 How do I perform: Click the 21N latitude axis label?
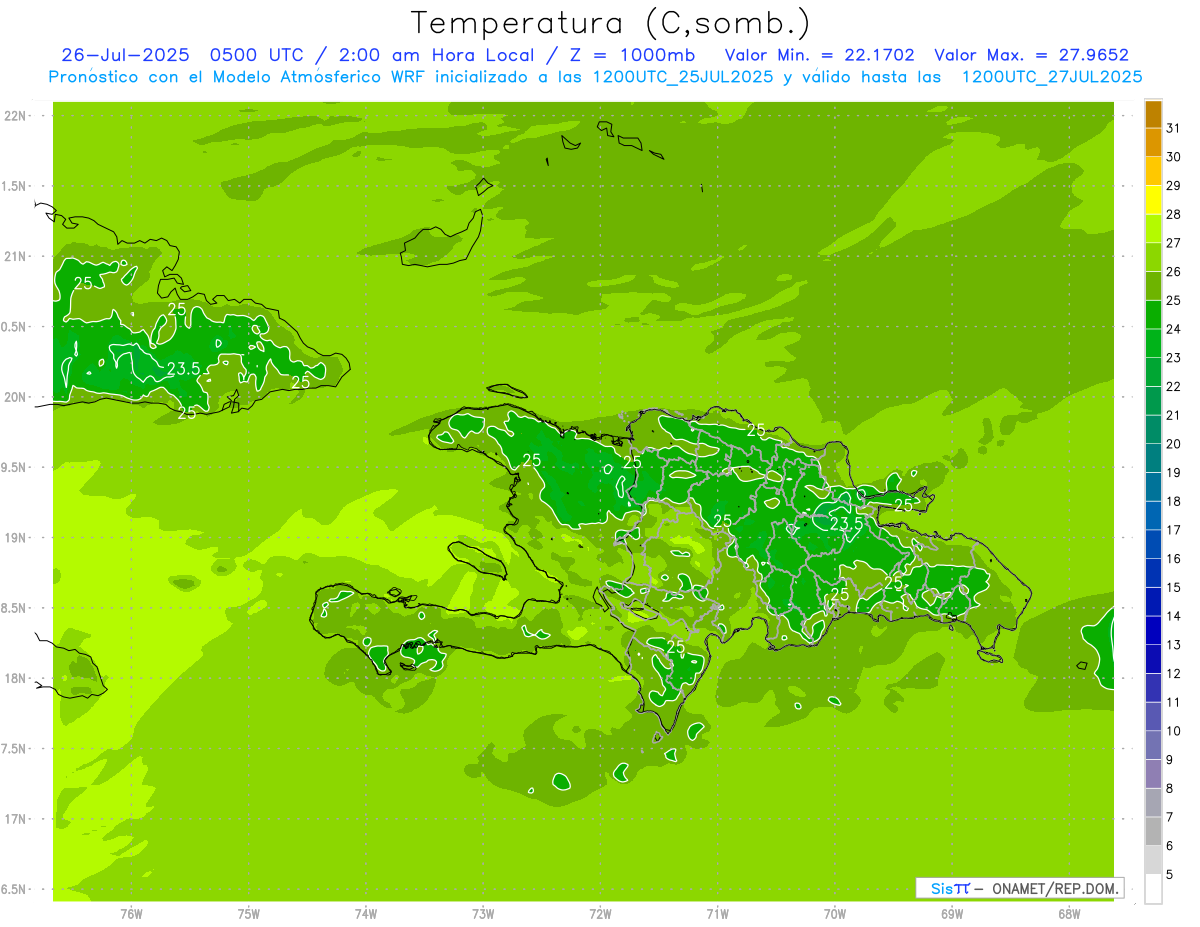[16, 256]
